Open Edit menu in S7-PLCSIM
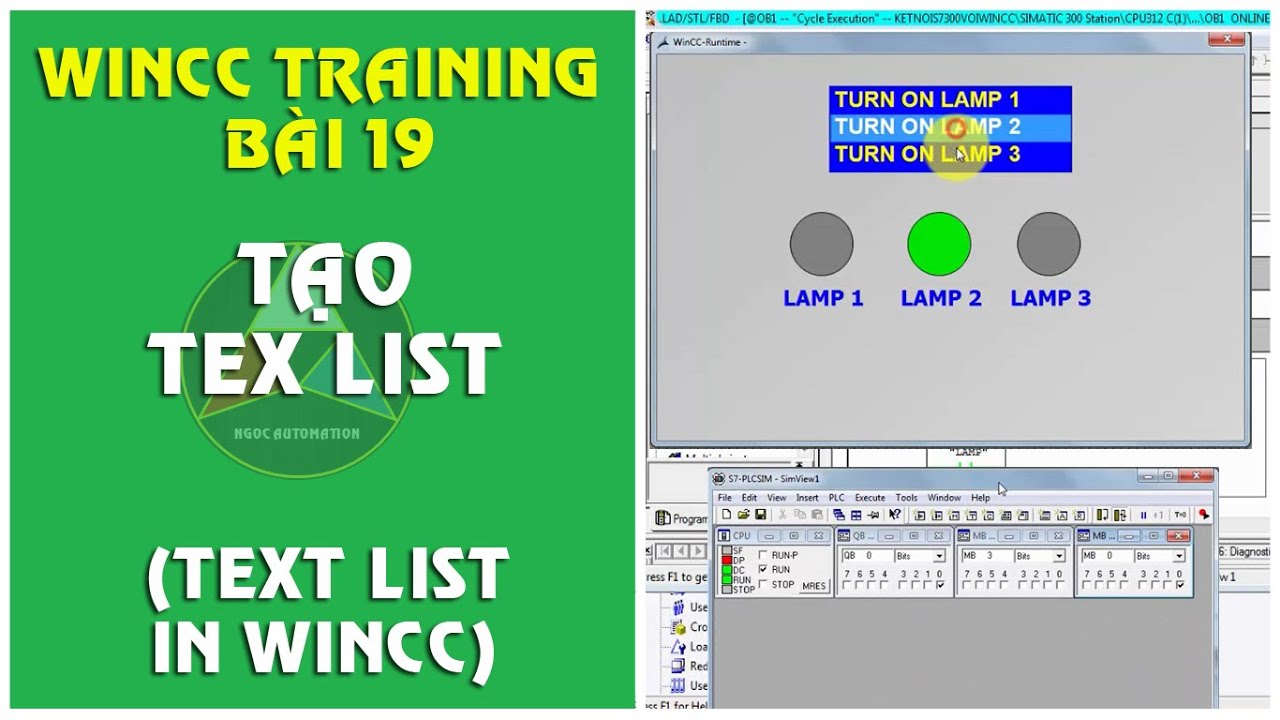Screen dimensions: 1280x720 point(749,497)
